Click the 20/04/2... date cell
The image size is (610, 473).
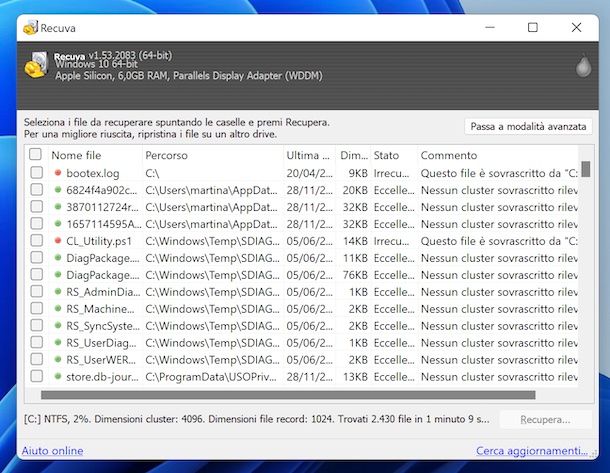click(x=310, y=173)
